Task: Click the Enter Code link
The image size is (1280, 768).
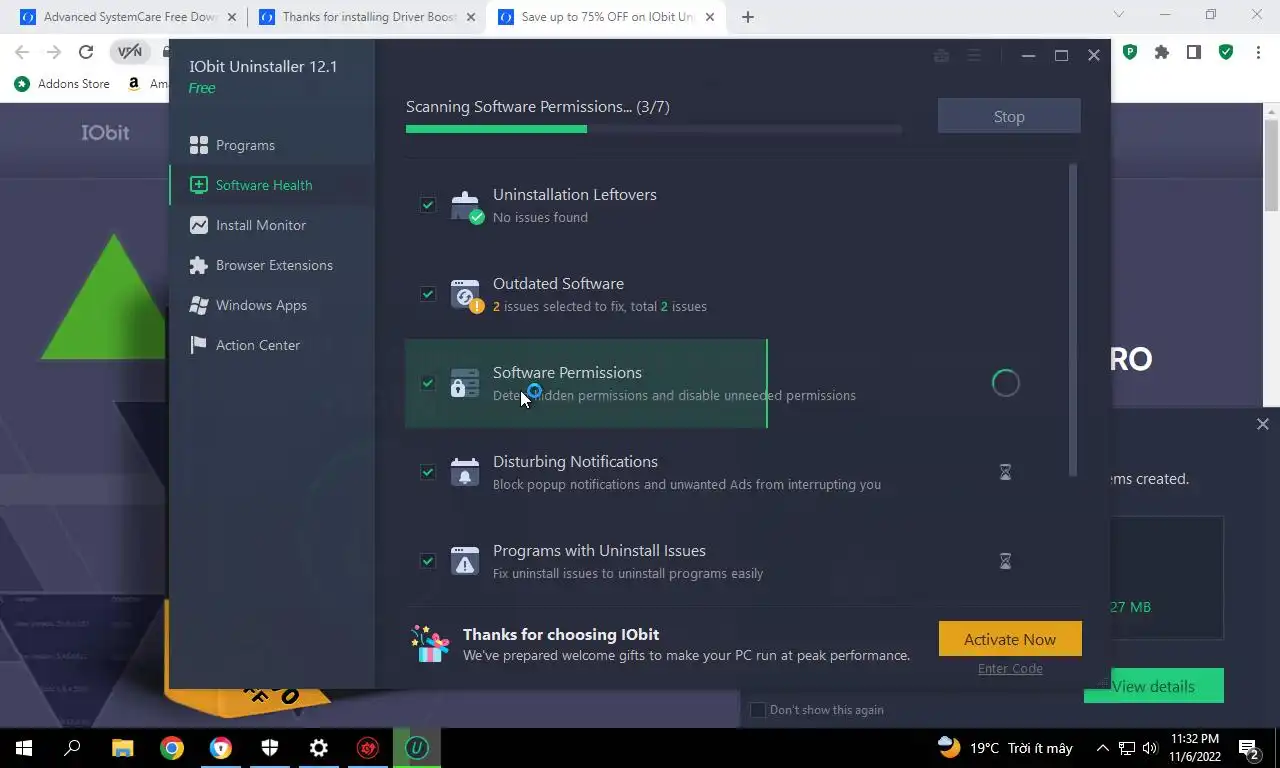Action: click(1010, 668)
